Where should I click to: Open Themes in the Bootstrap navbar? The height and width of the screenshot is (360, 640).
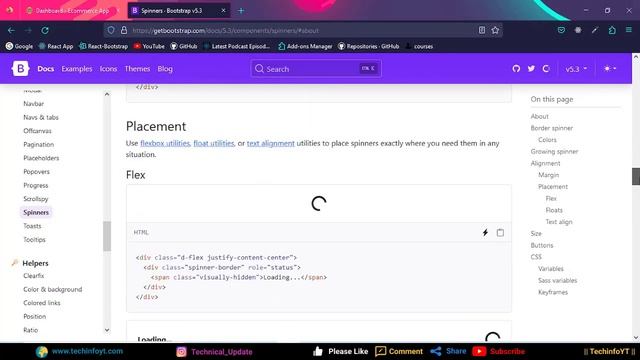pos(137,69)
